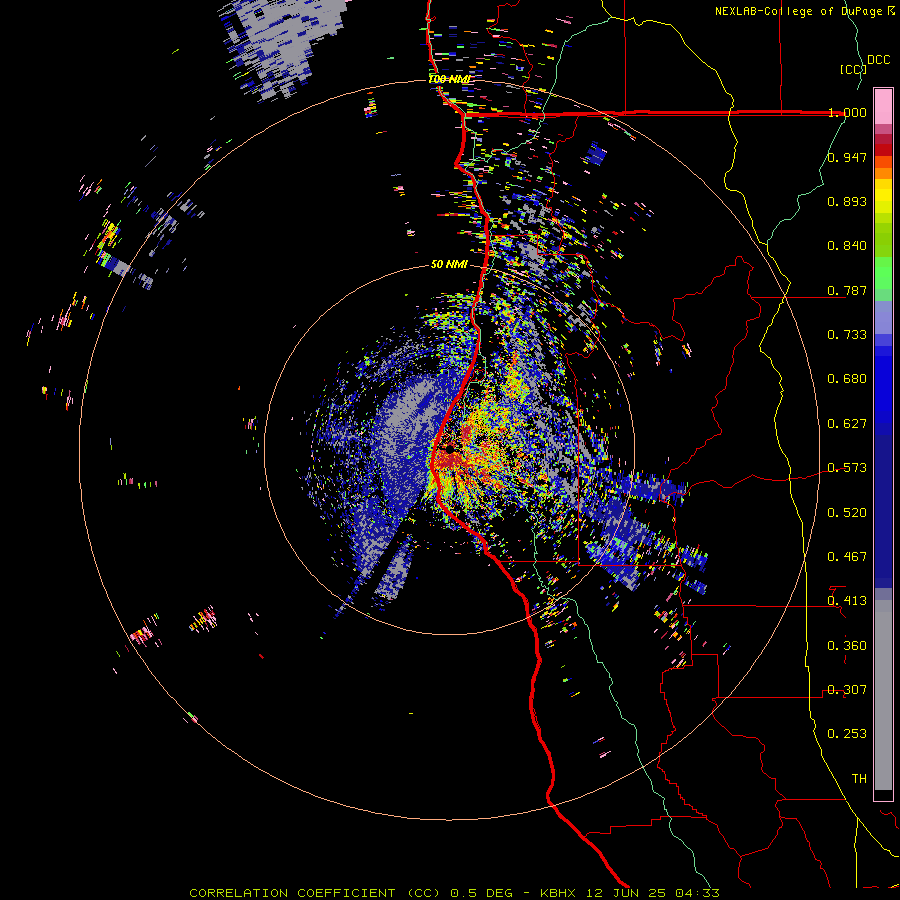900x900 pixels.
Task: Click the 0.467 color scale value
Action: point(847,557)
